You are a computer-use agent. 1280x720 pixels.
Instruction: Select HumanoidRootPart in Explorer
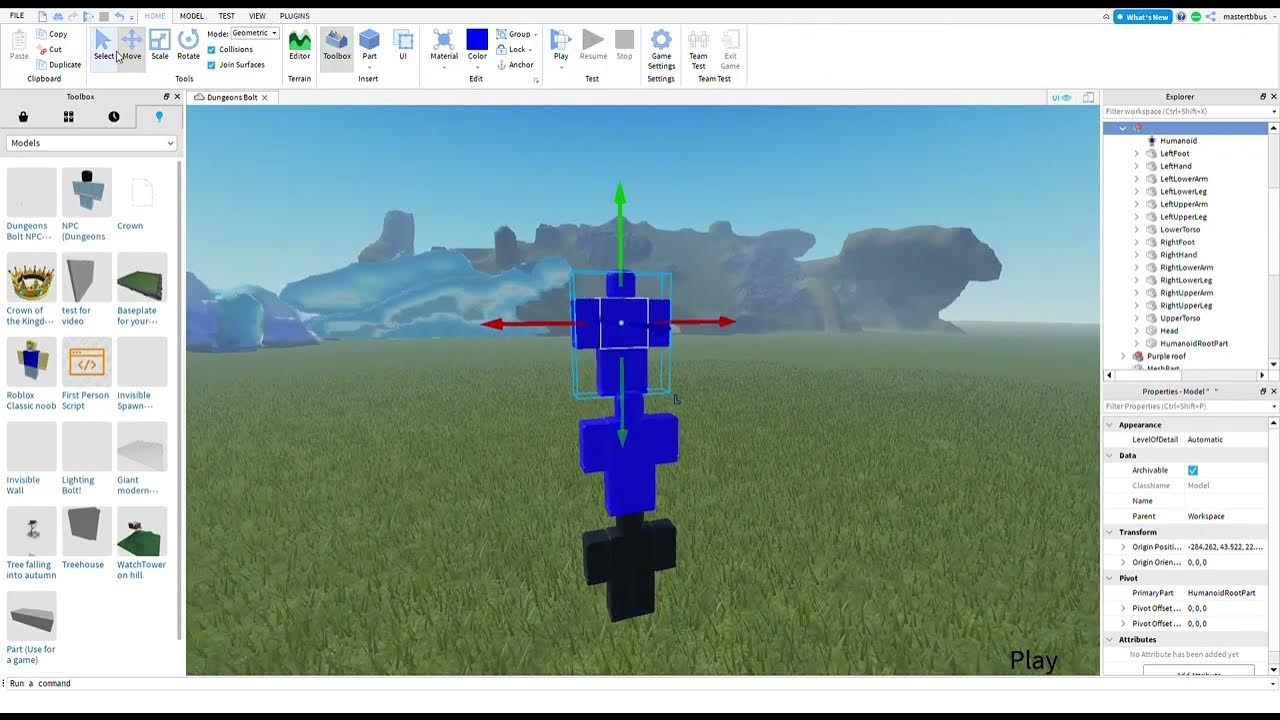click(1194, 343)
